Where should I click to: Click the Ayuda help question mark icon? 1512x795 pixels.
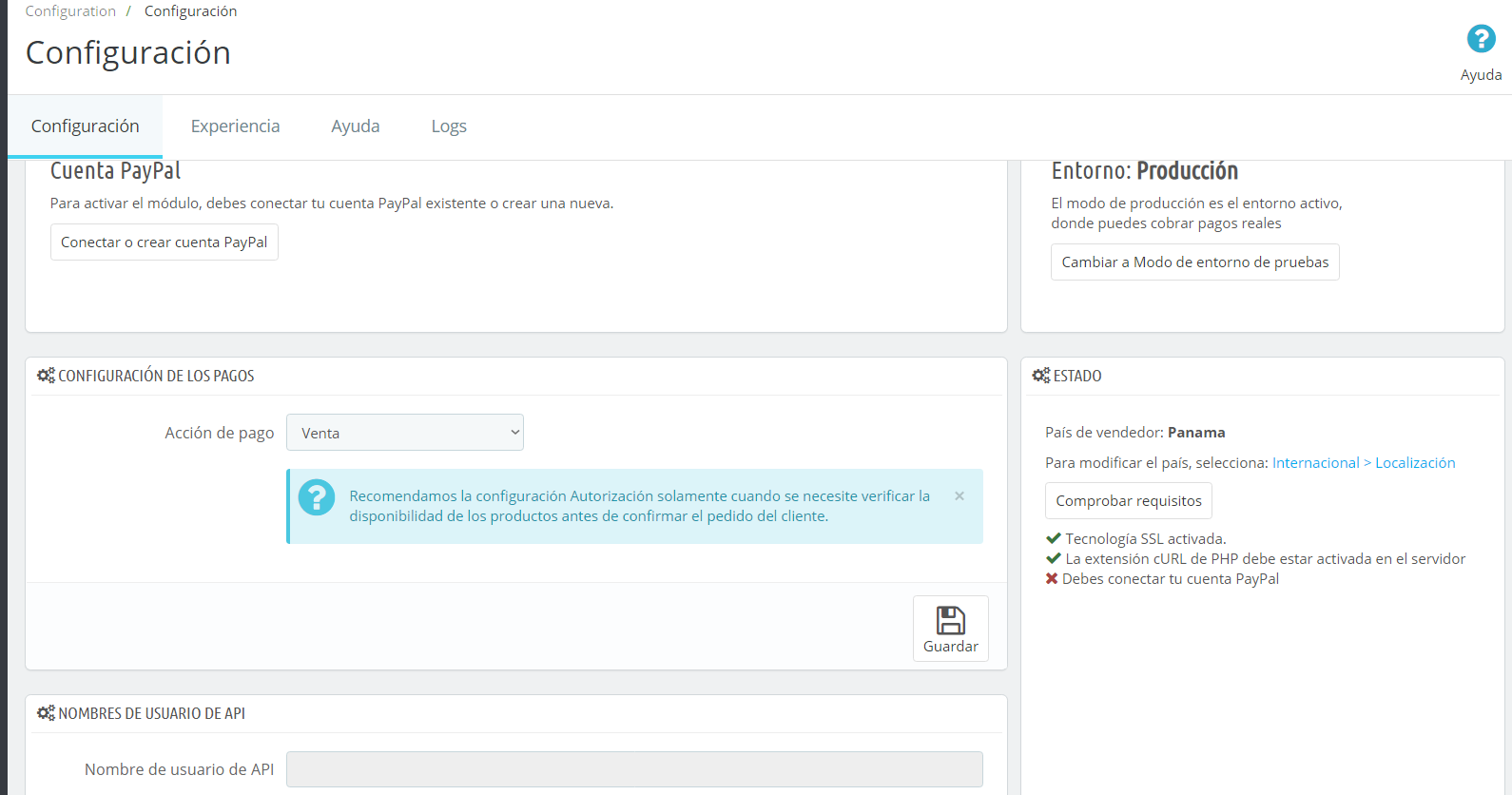pos(1481,39)
